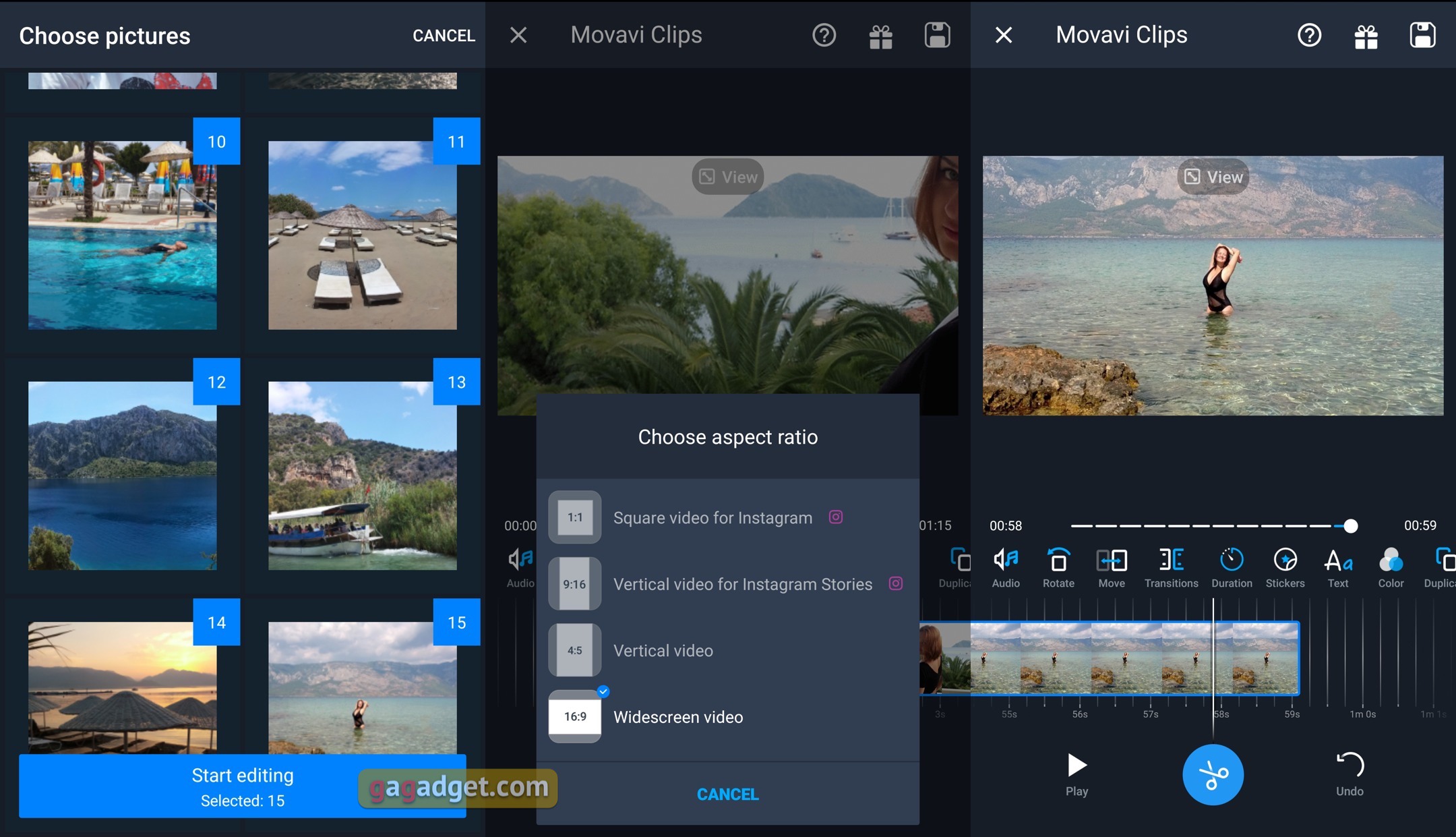Click CANCEL to dismiss aspect ratio dialog
1456x837 pixels.
[x=728, y=794]
